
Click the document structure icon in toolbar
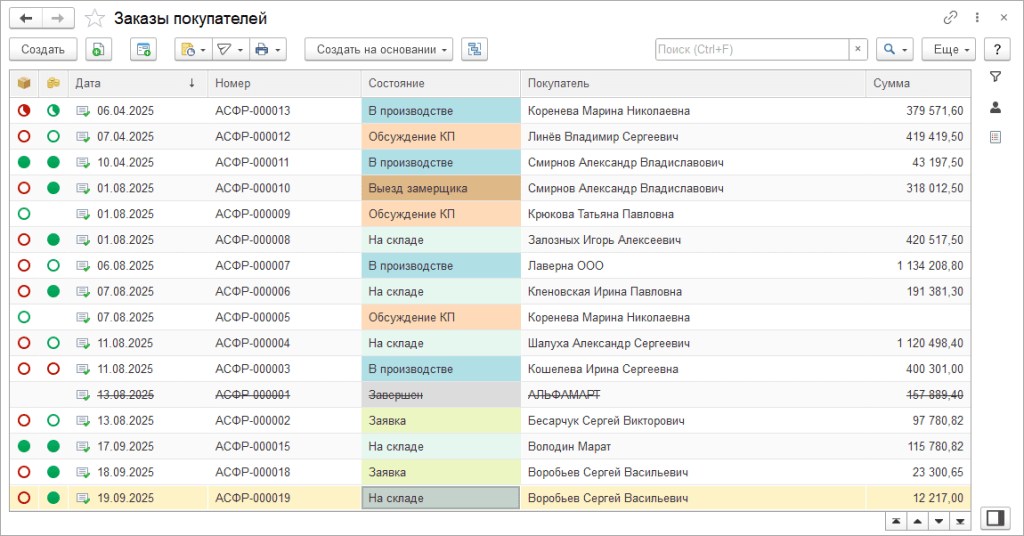point(473,49)
